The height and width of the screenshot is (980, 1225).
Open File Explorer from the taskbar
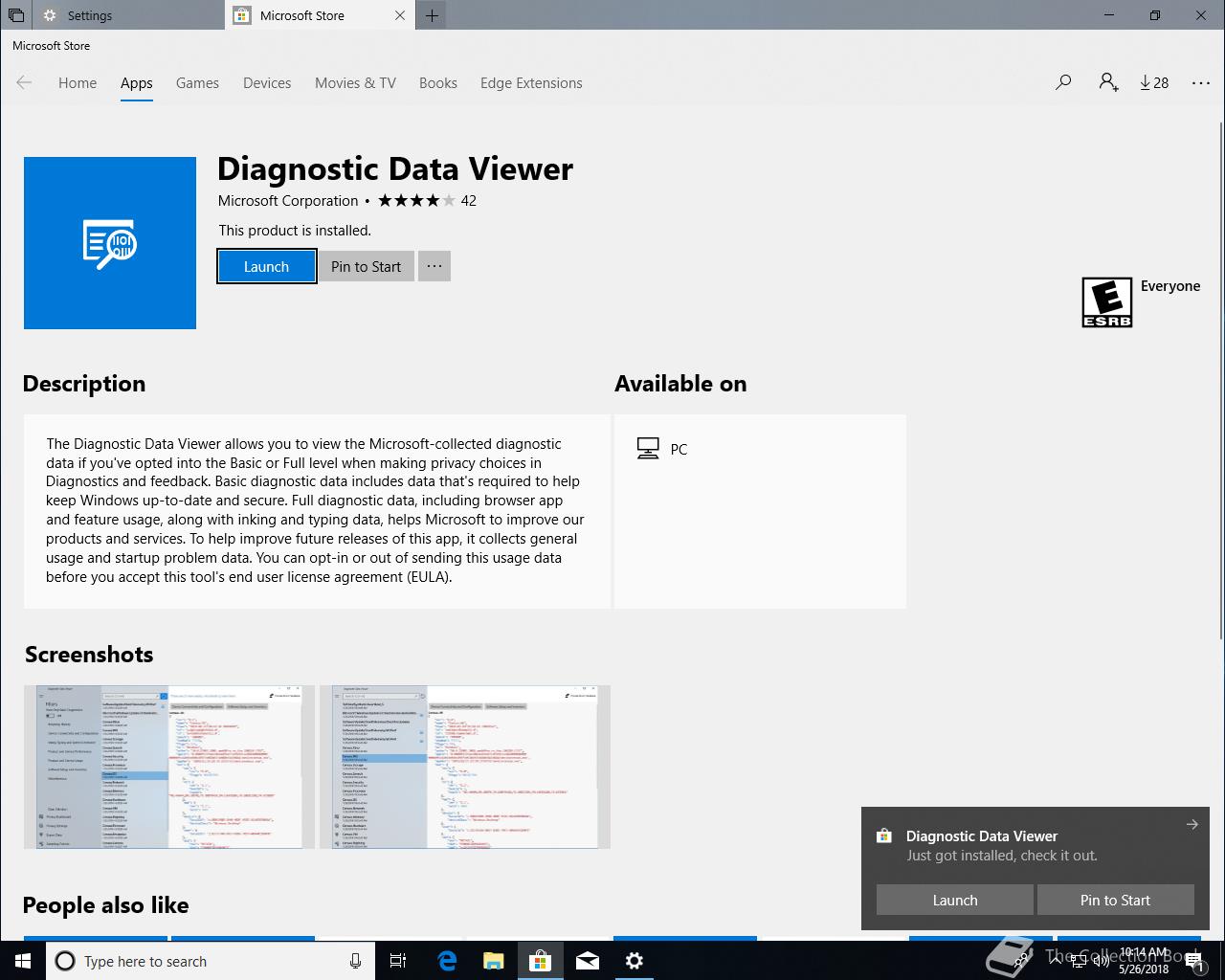[x=493, y=961]
